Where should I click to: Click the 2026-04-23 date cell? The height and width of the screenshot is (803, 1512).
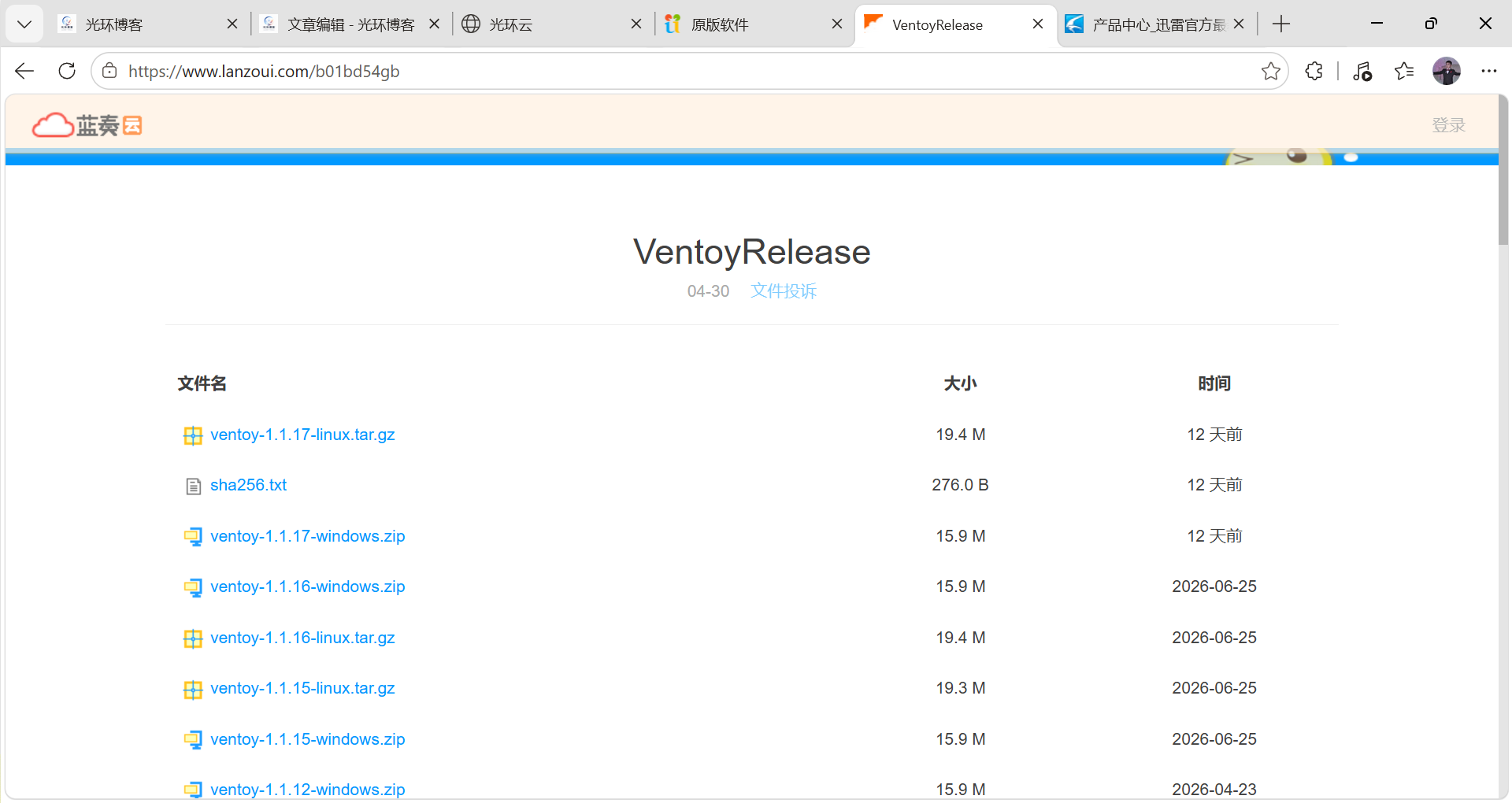click(1214, 790)
